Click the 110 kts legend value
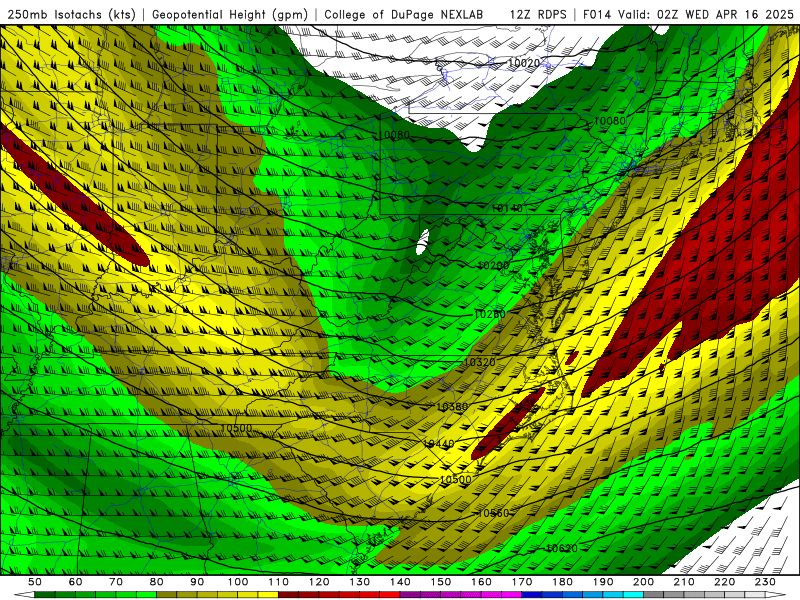 279,582
